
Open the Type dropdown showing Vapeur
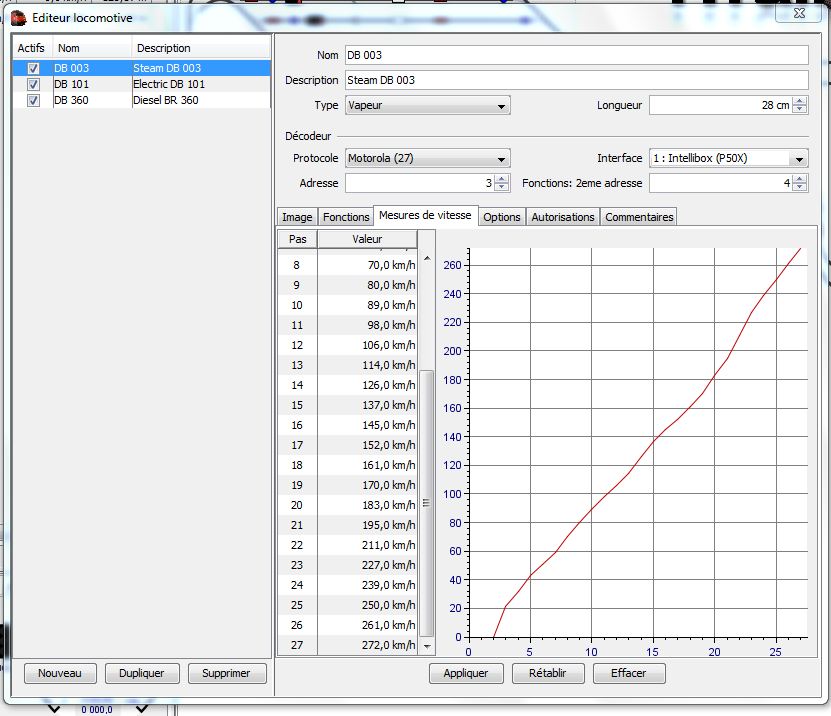click(427, 105)
